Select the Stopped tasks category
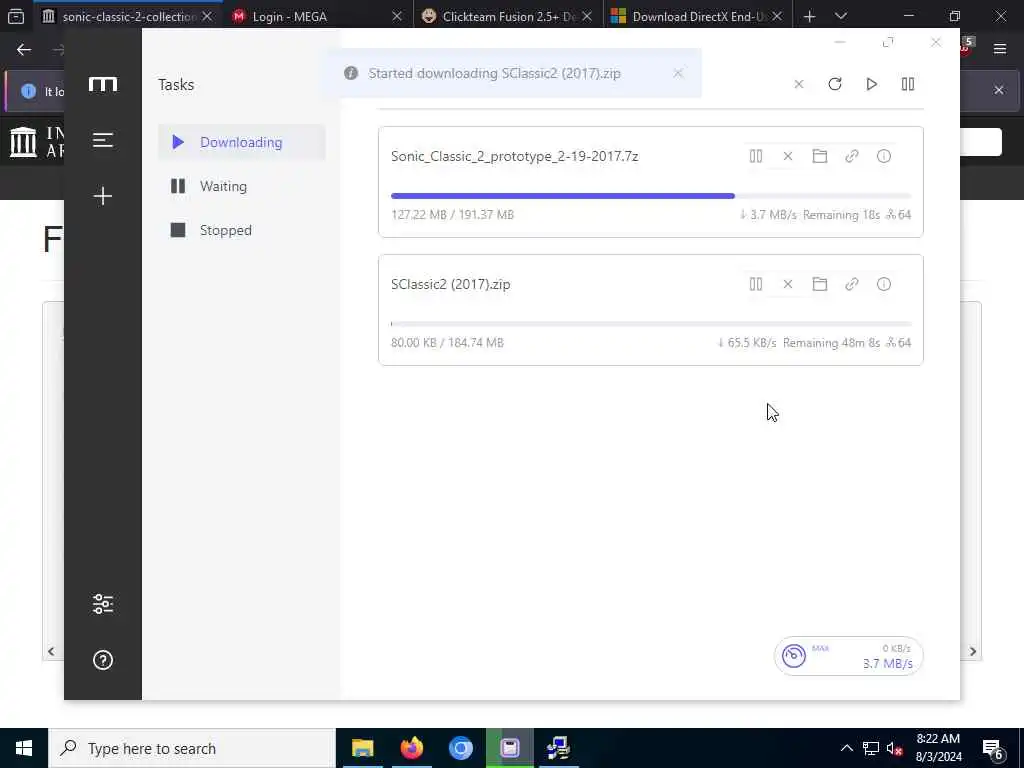 pos(242,231)
